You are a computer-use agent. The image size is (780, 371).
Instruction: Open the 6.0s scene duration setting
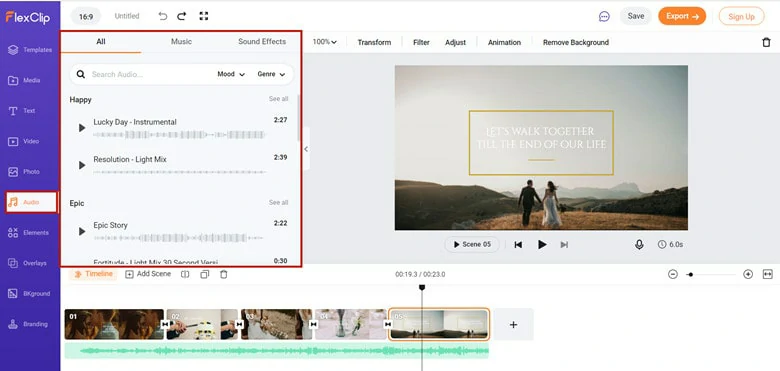(x=670, y=245)
